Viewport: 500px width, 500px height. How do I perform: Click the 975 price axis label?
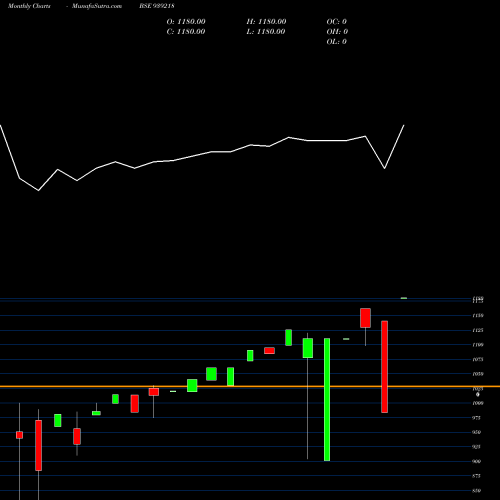[x=477, y=418]
